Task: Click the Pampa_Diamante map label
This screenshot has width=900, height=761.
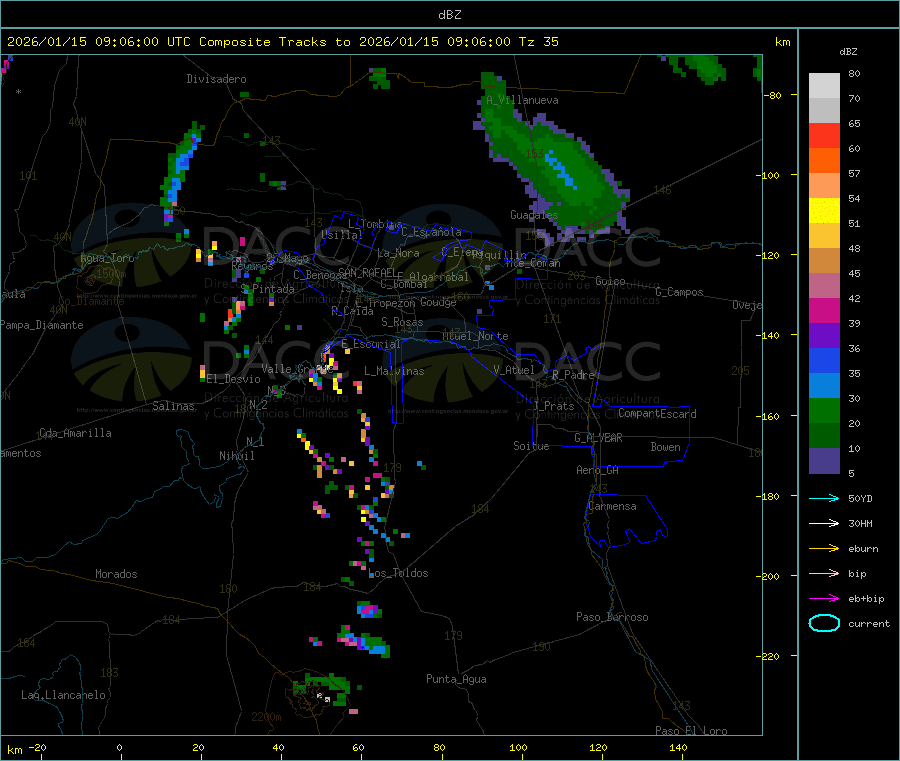Action: [x=42, y=325]
